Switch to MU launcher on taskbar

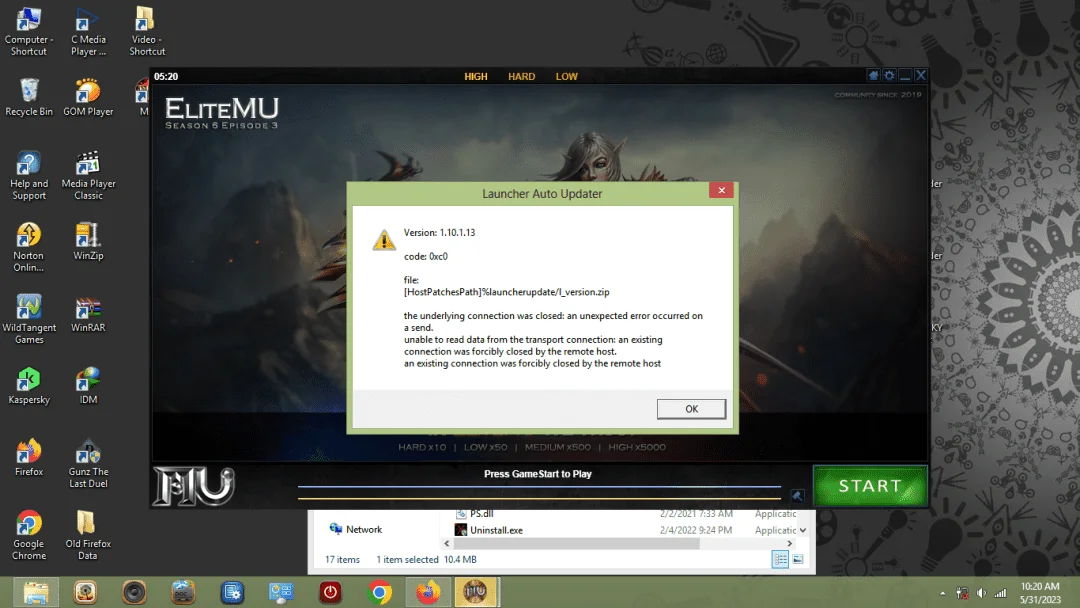[x=475, y=592]
